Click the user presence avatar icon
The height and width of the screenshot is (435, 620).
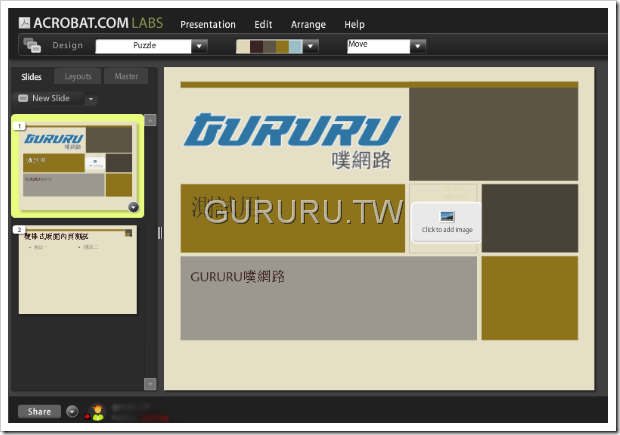coord(97,412)
